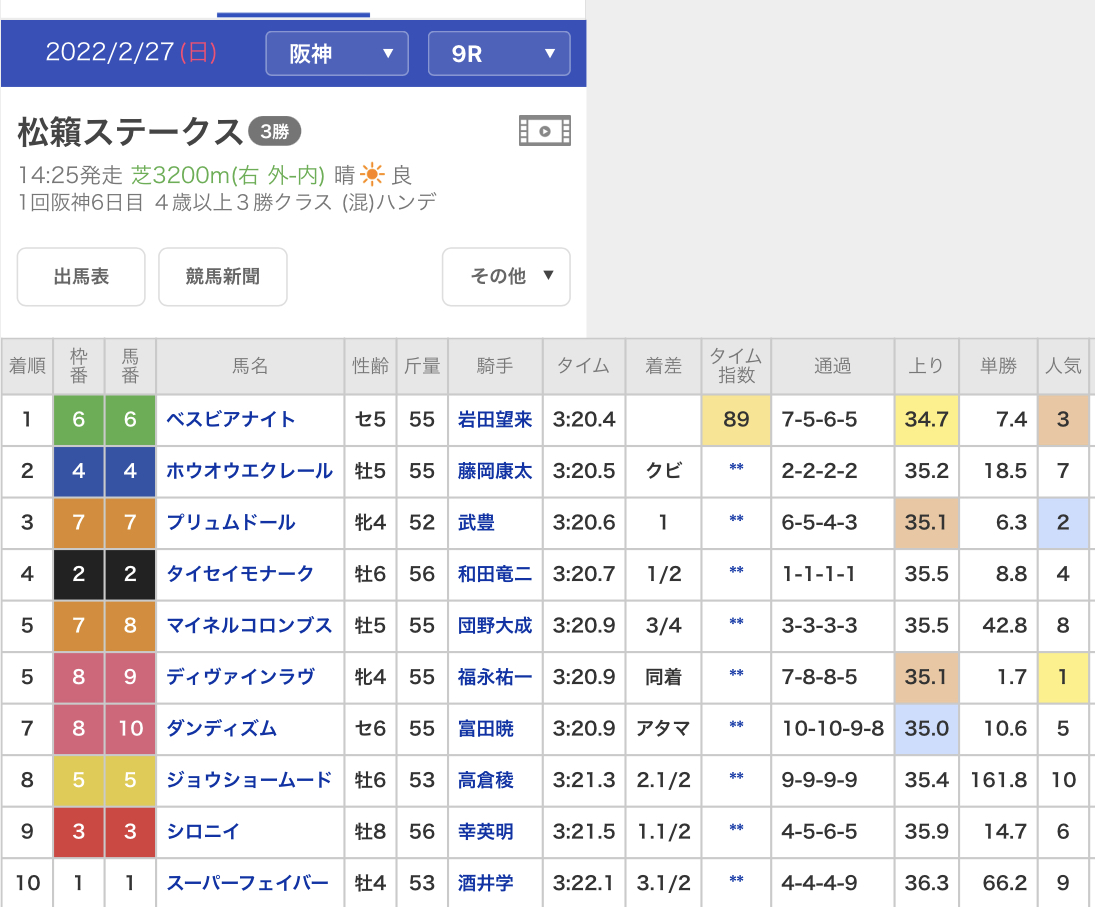This screenshot has height=907, width=1095.
Task: Click the time index value 89
Action: click(736, 419)
